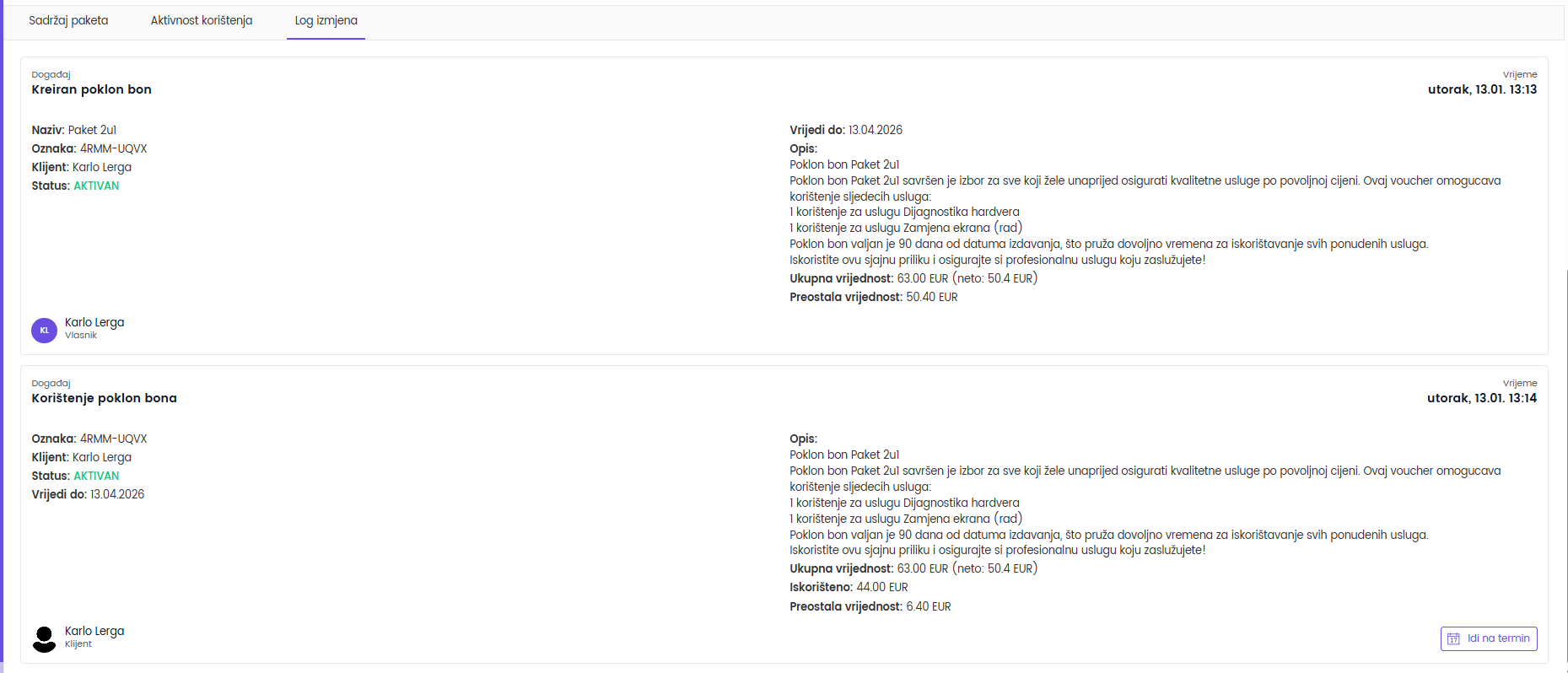Viewport: 1568px width, 673px height.
Task: Select the Log izmjena tab
Action: (326, 20)
